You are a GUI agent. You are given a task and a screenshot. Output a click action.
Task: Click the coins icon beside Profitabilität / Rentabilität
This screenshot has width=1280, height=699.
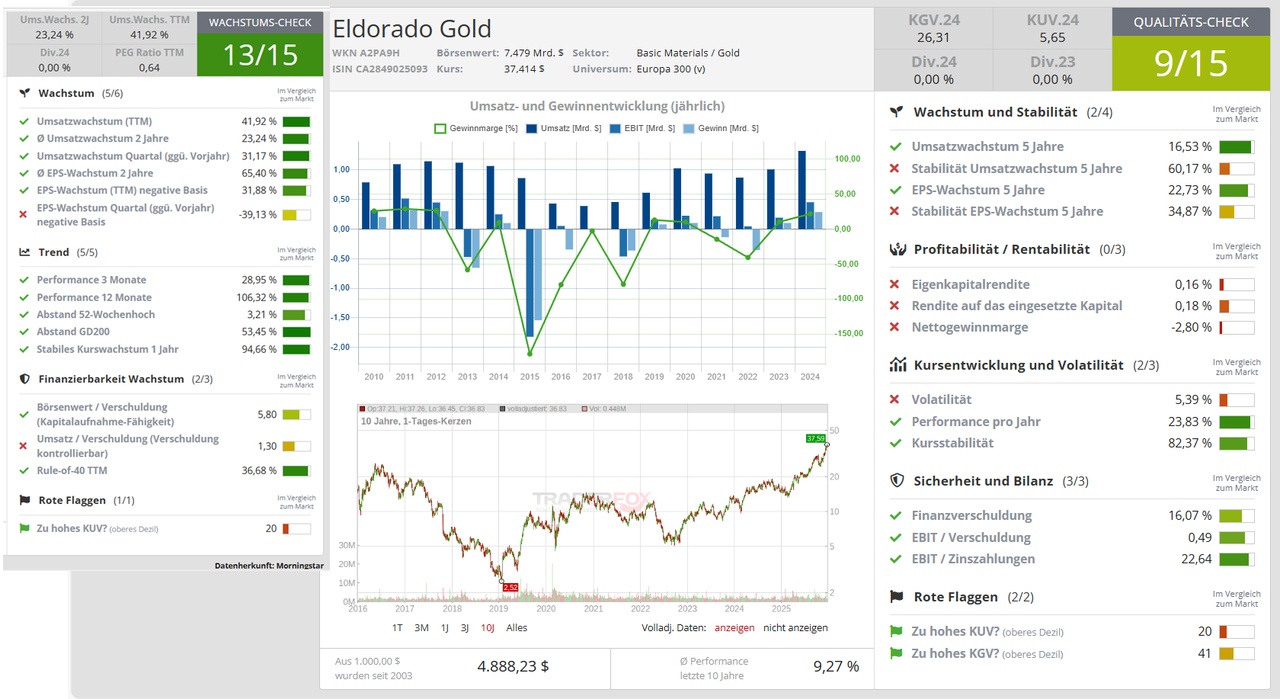(x=897, y=249)
